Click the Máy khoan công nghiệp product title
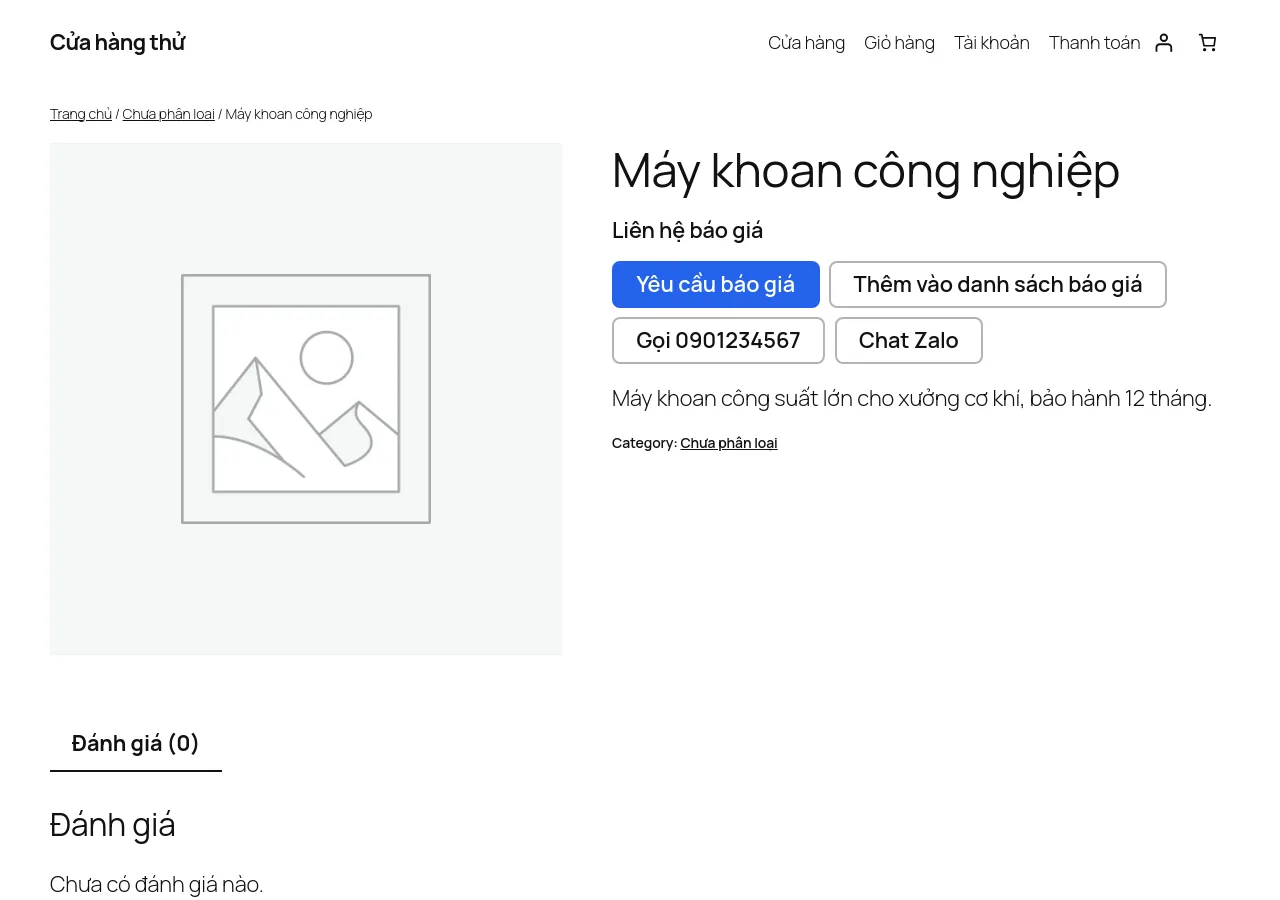This screenshot has height=900, width=1280. click(866, 170)
